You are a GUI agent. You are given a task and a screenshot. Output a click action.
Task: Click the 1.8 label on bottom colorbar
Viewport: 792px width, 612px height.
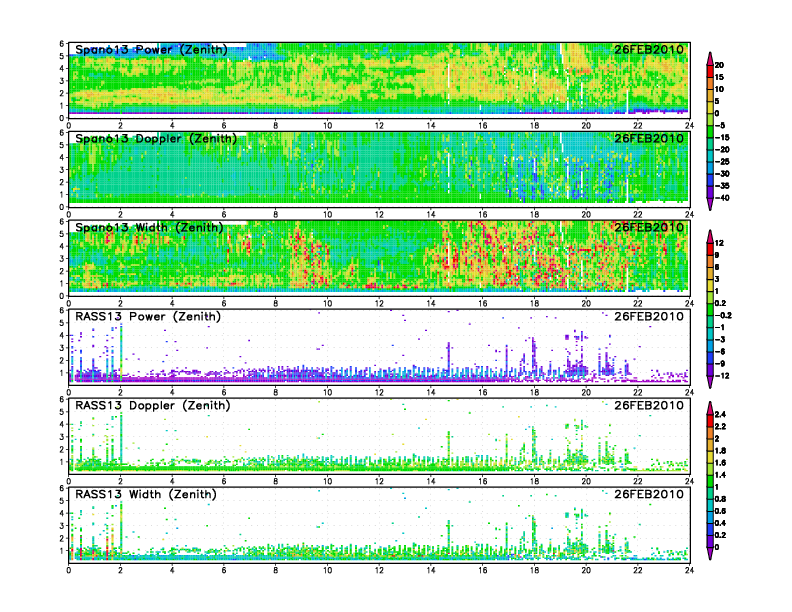coord(720,450)
